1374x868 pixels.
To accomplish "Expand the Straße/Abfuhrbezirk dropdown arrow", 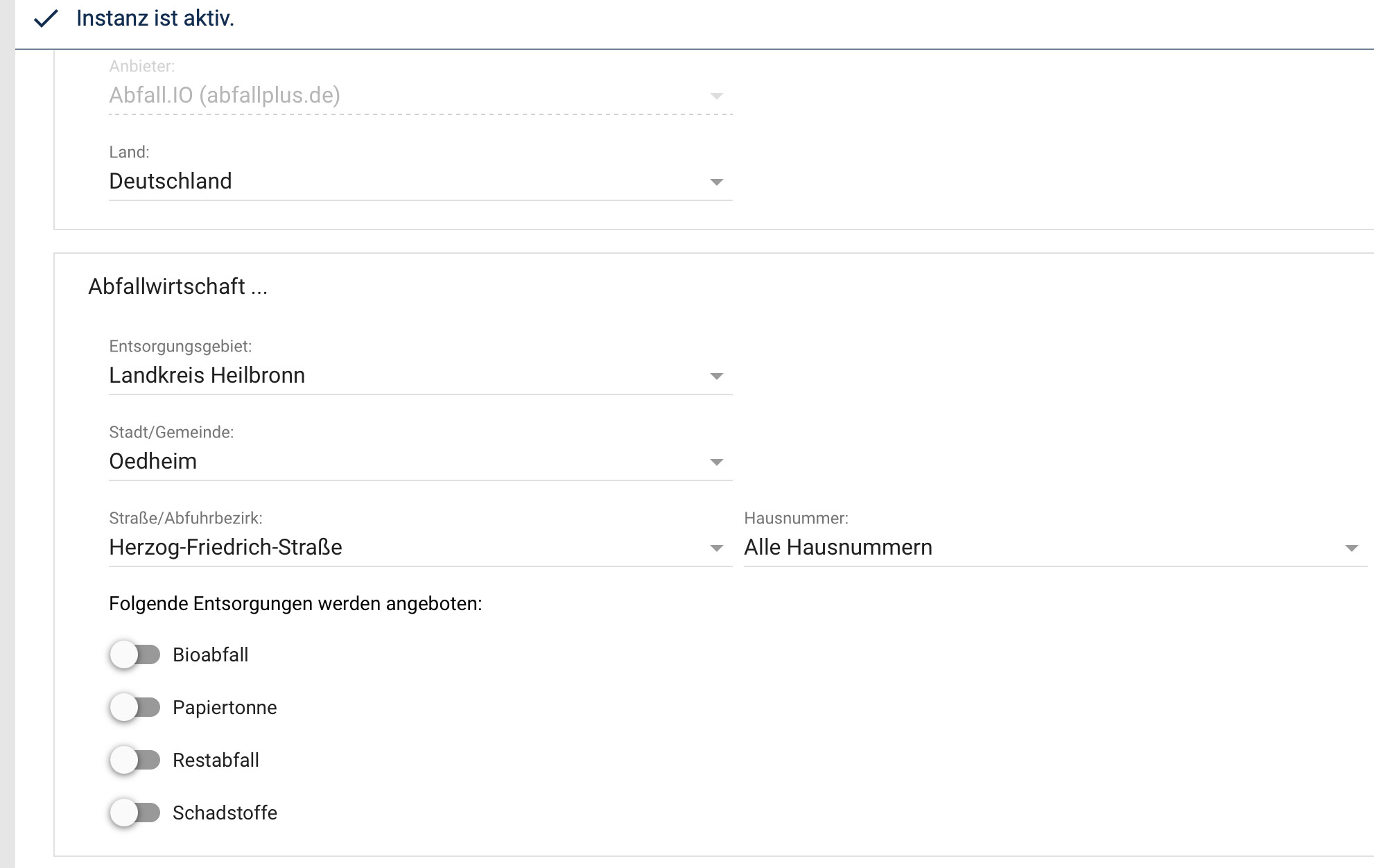I will [716, 548].
